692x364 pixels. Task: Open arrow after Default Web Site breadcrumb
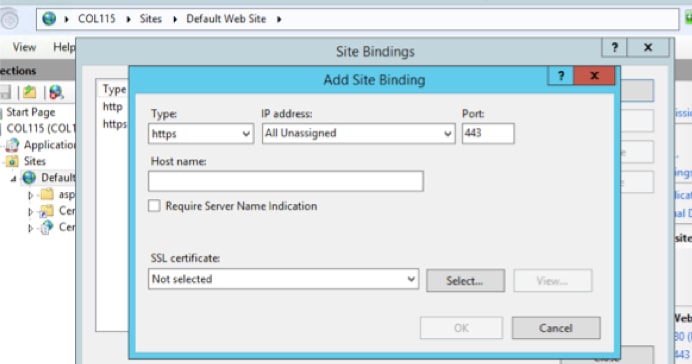coord(279,19)
